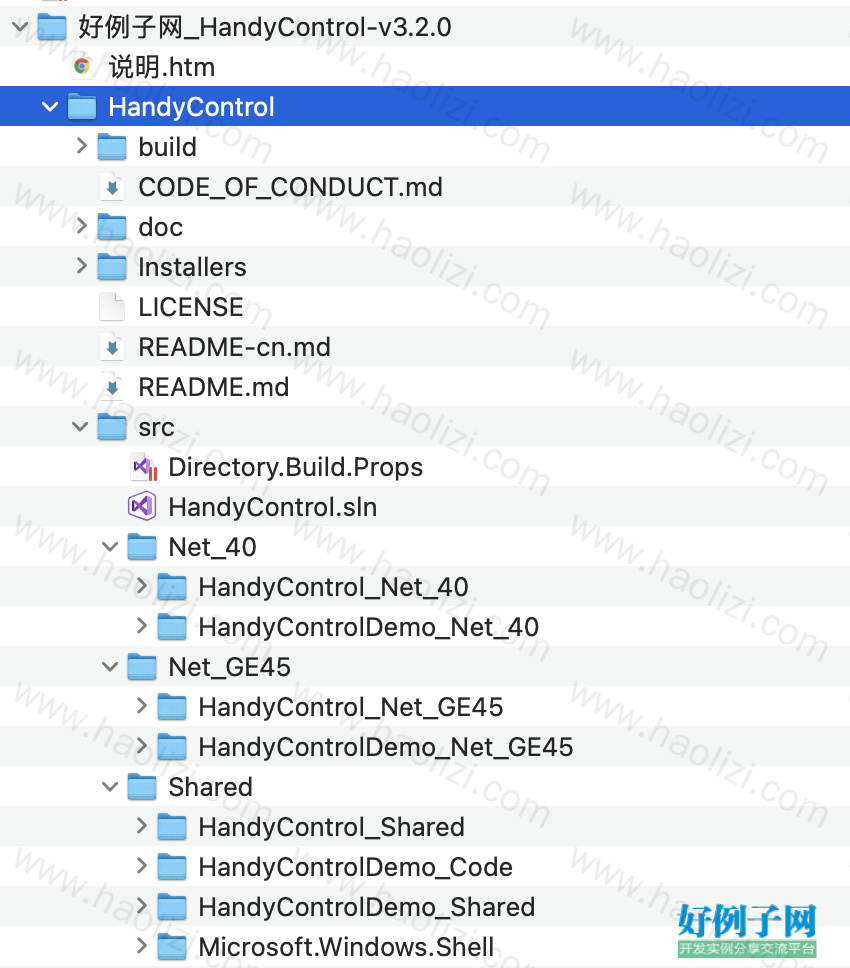Image resolution: width=850 pixels, height=968 pixels.
Task: Select the README-cn.md file name
Action: pyautogui.click(x=235, y=347)
